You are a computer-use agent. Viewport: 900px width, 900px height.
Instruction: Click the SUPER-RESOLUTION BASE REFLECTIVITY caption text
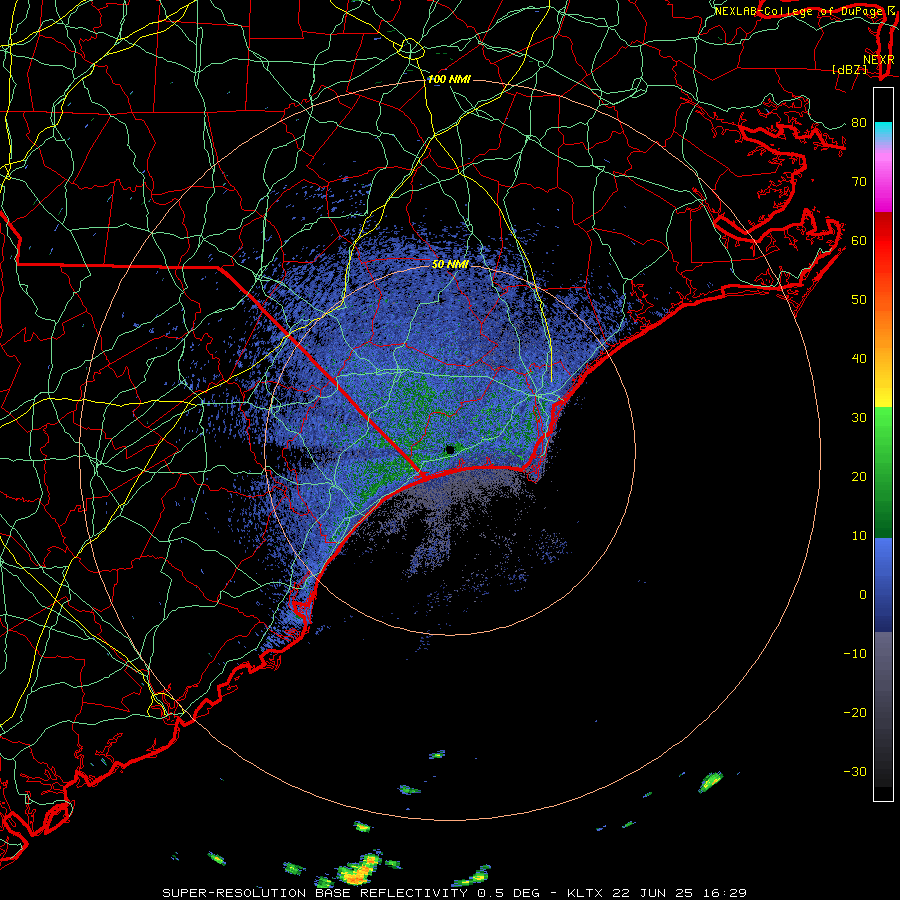click(x=315, y=893)
